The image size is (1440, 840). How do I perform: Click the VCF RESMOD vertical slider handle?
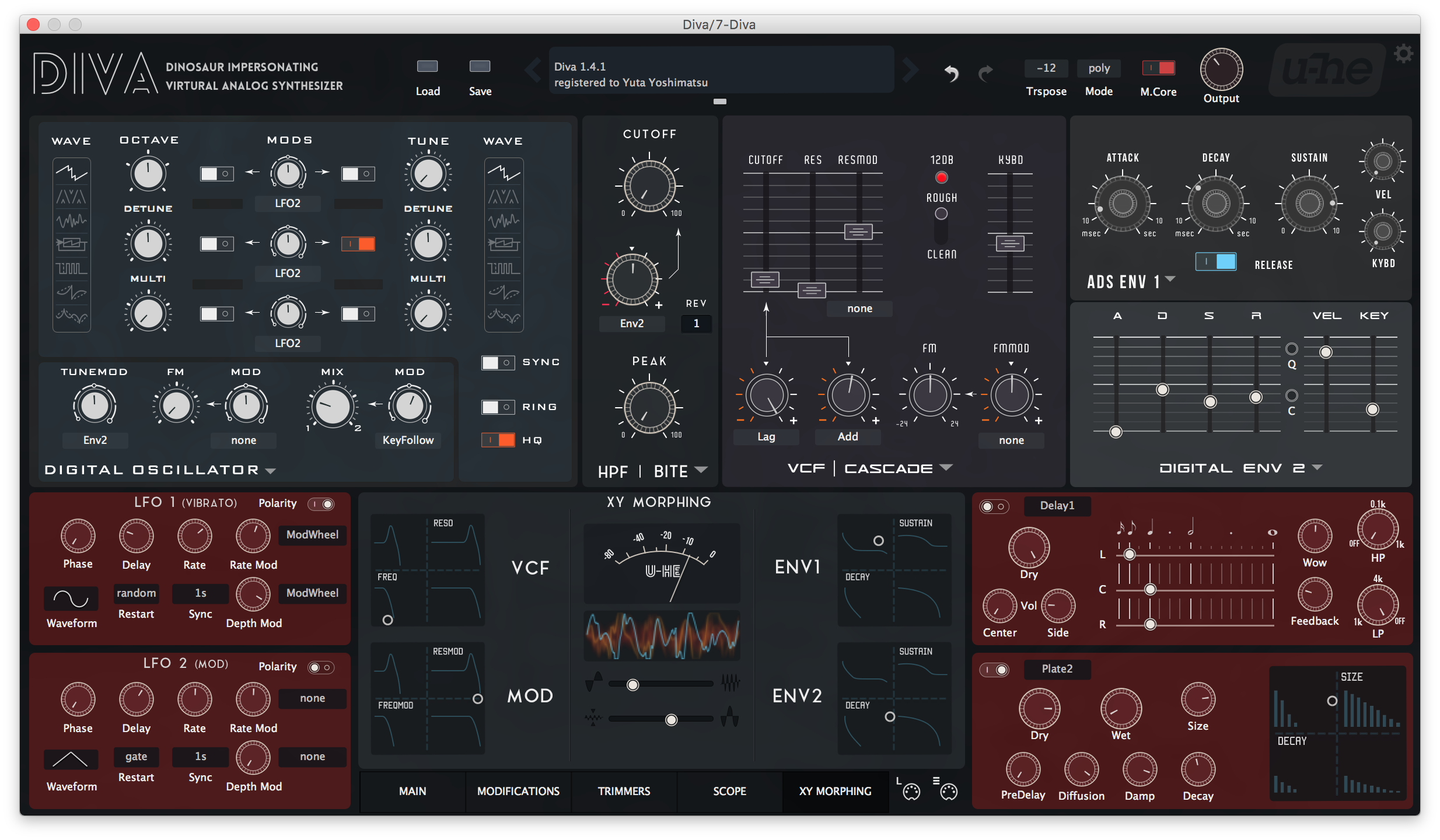click(858, 232)
